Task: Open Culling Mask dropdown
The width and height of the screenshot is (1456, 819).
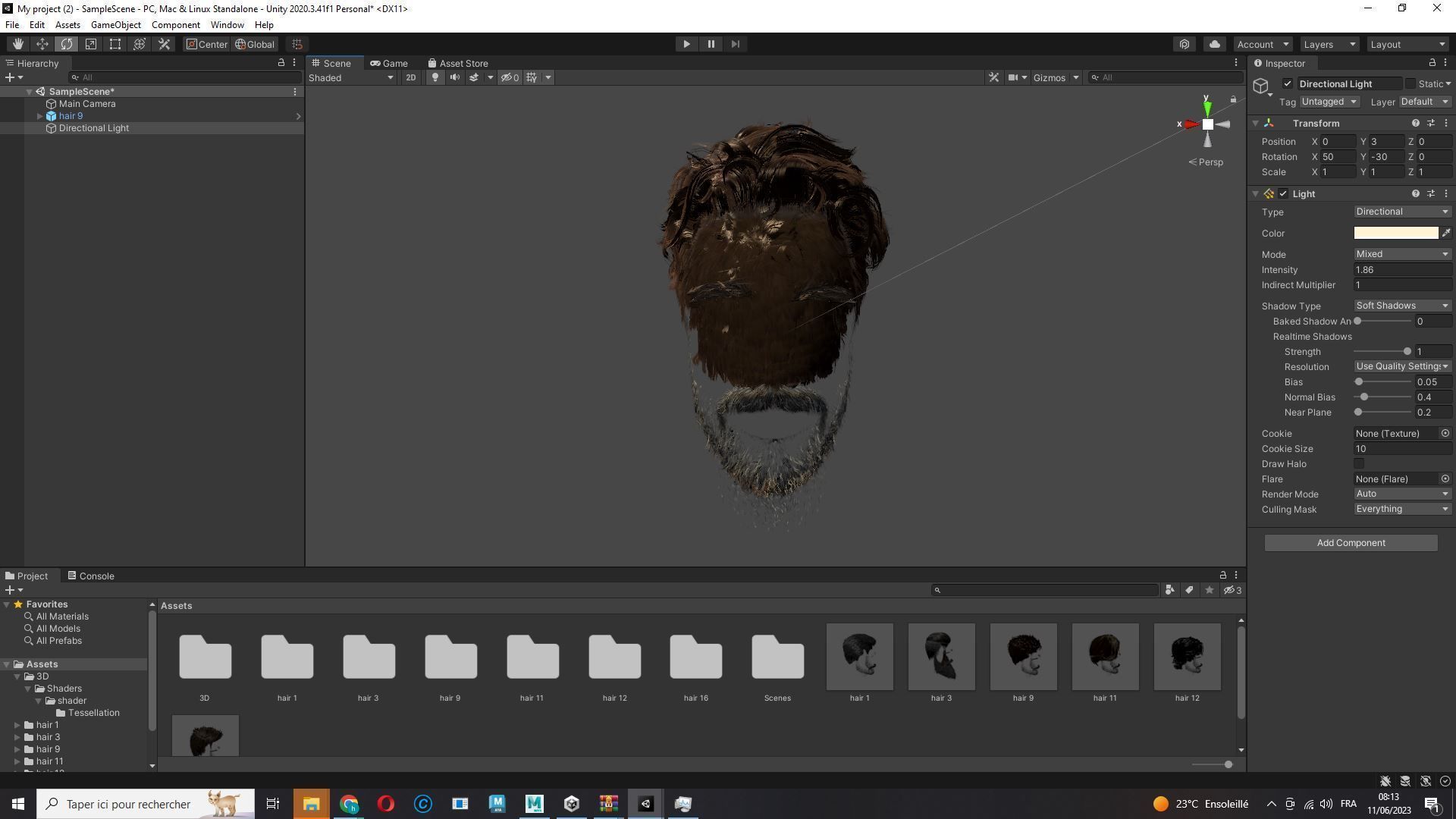Action: [x=1403, y=509]
